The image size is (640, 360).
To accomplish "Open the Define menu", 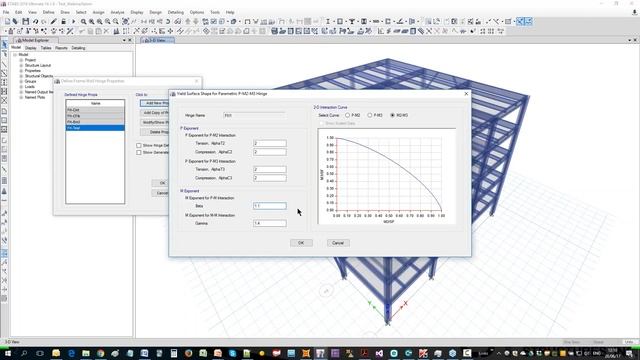I will [48, 12].
